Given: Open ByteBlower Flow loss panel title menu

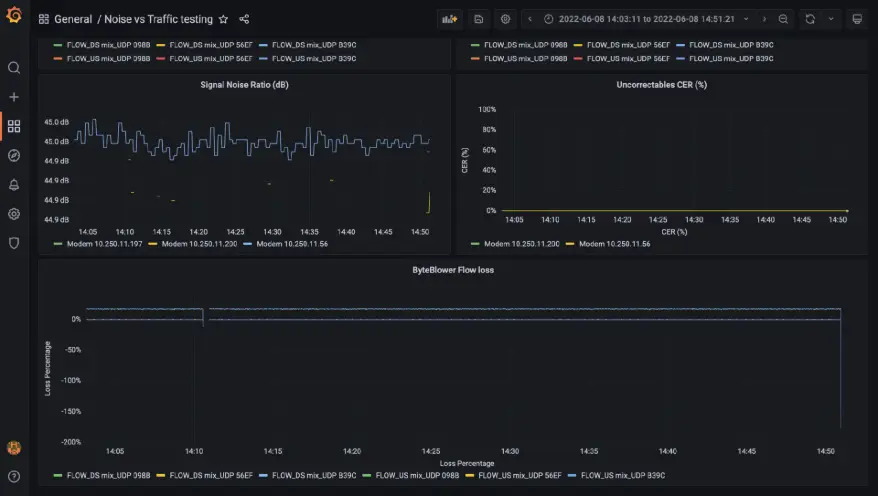Looking at the screenshot, I should 453,270.
